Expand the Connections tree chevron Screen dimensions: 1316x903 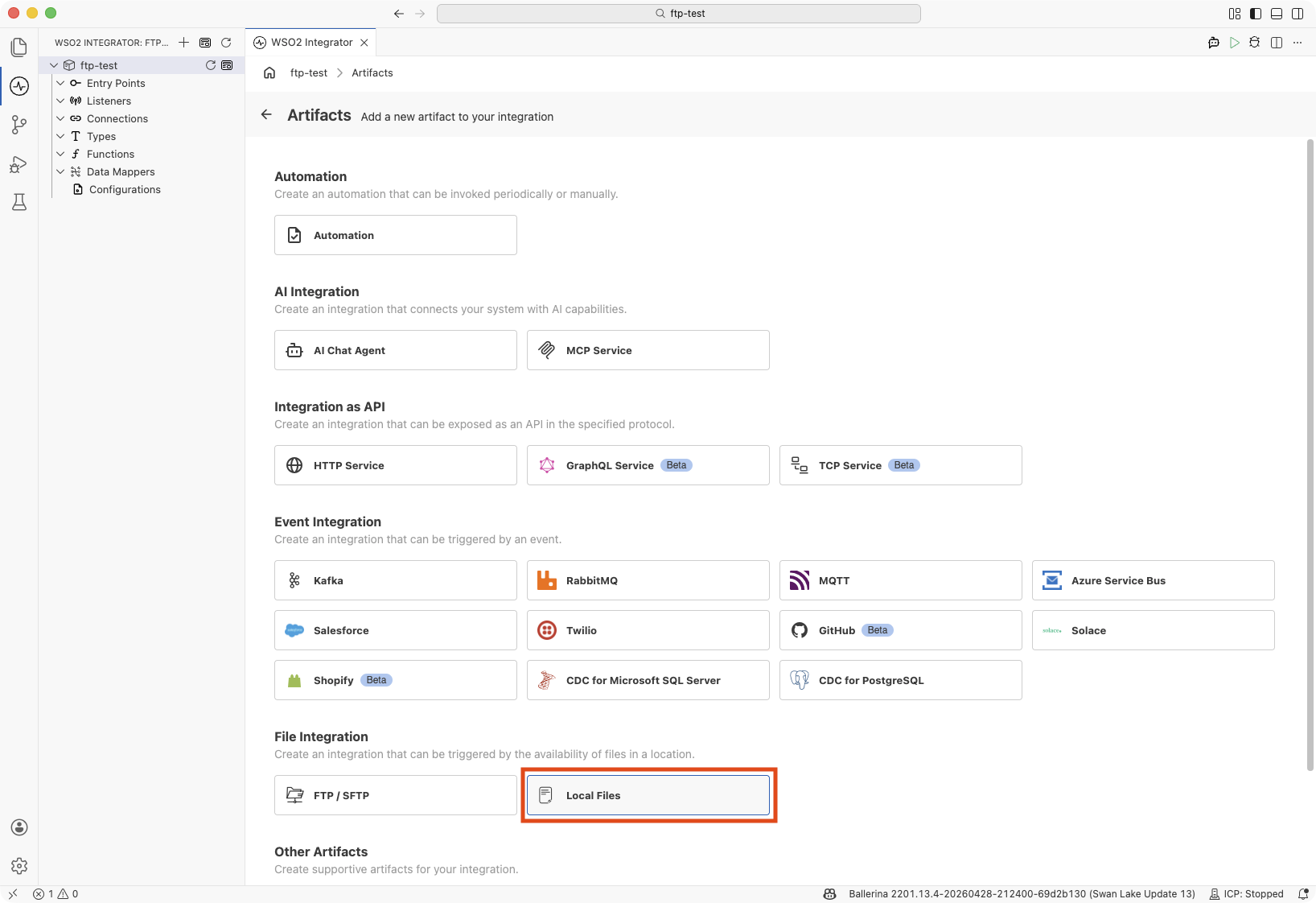60,118
